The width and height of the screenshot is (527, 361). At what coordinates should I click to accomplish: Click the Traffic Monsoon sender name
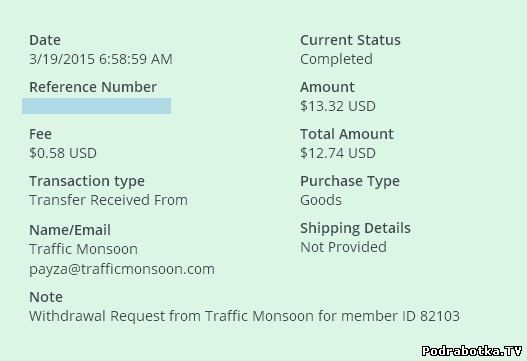(x=83, y=249)
